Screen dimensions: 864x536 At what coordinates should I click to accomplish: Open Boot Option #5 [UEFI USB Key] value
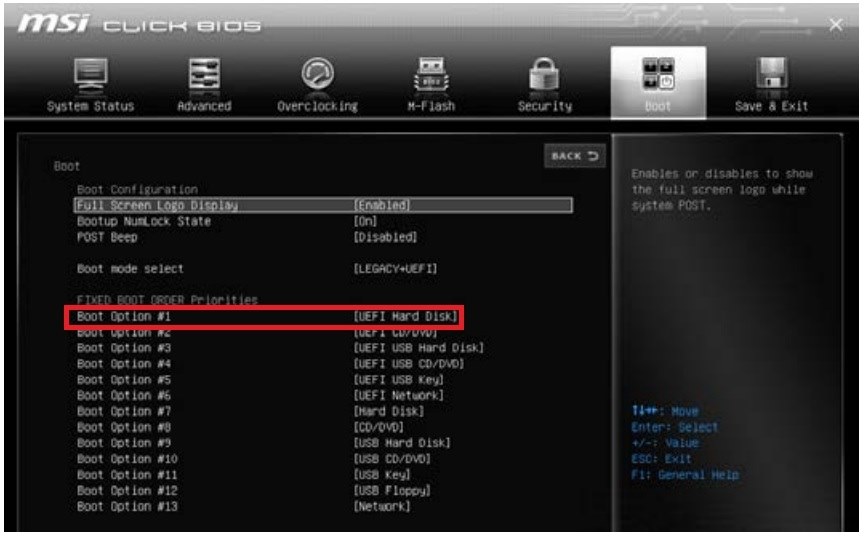coord(398,380)
